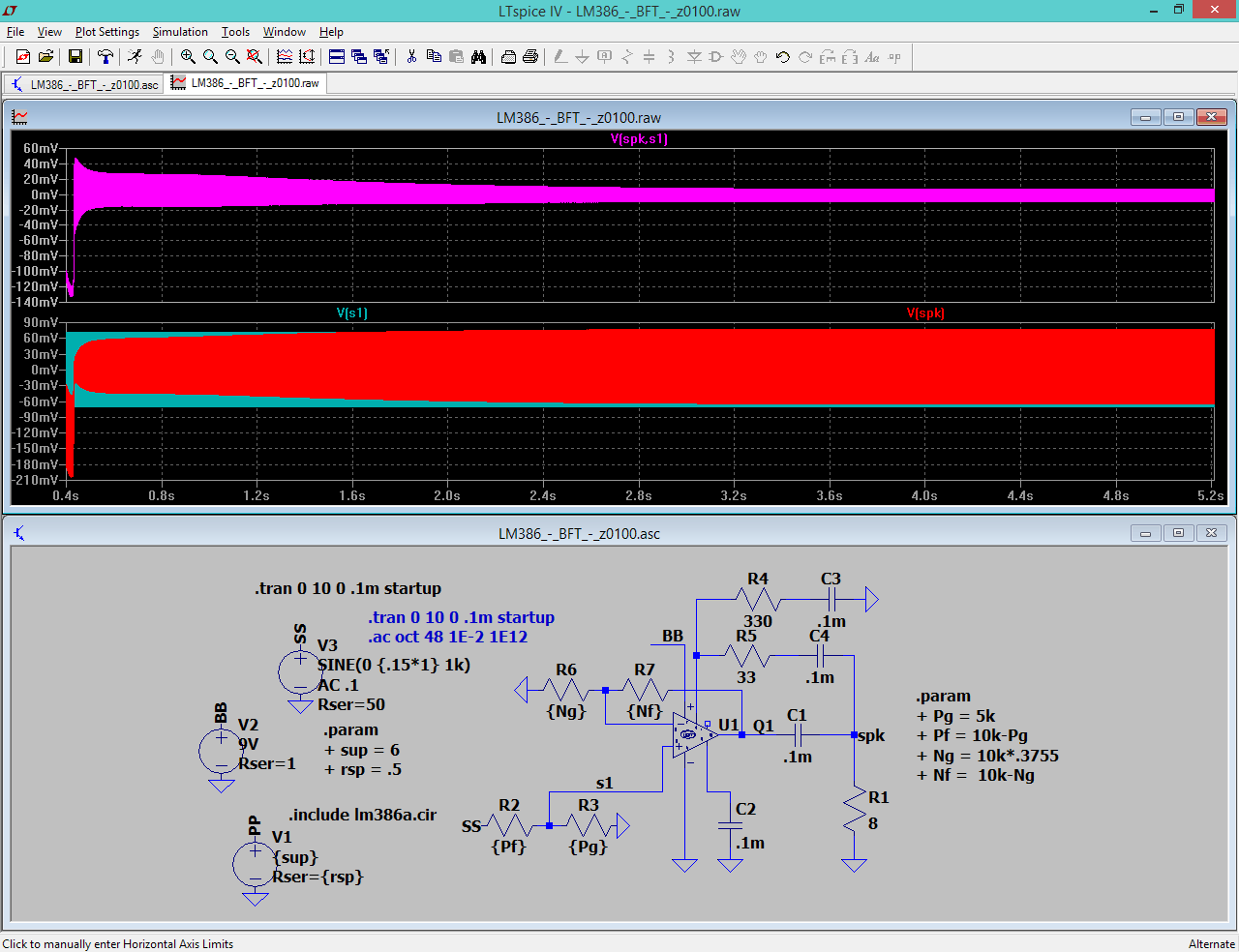
Task: Click the Paste clipboard icon
Action: pyautogui.click(x=456, y=57)
